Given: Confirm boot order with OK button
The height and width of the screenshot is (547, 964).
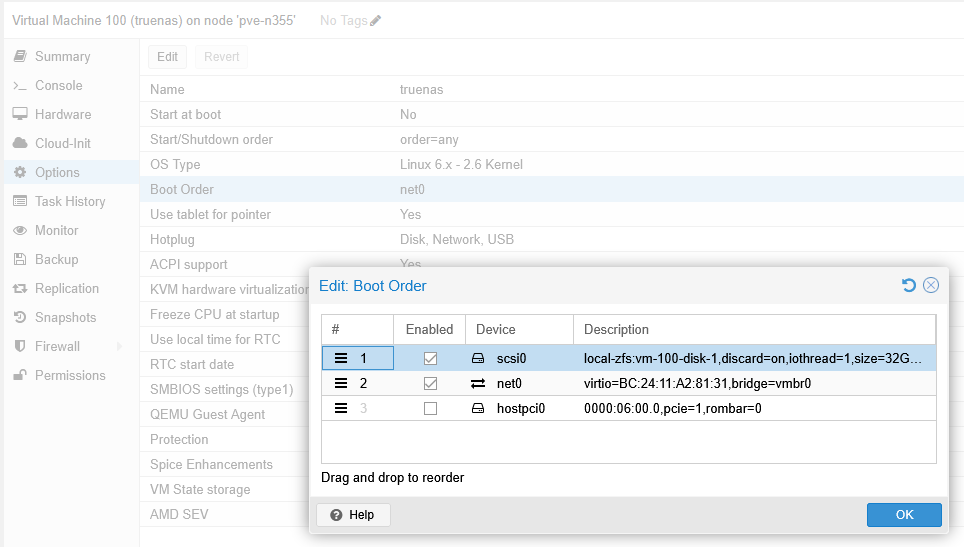Looking at the screenshot, I should 904,515.
